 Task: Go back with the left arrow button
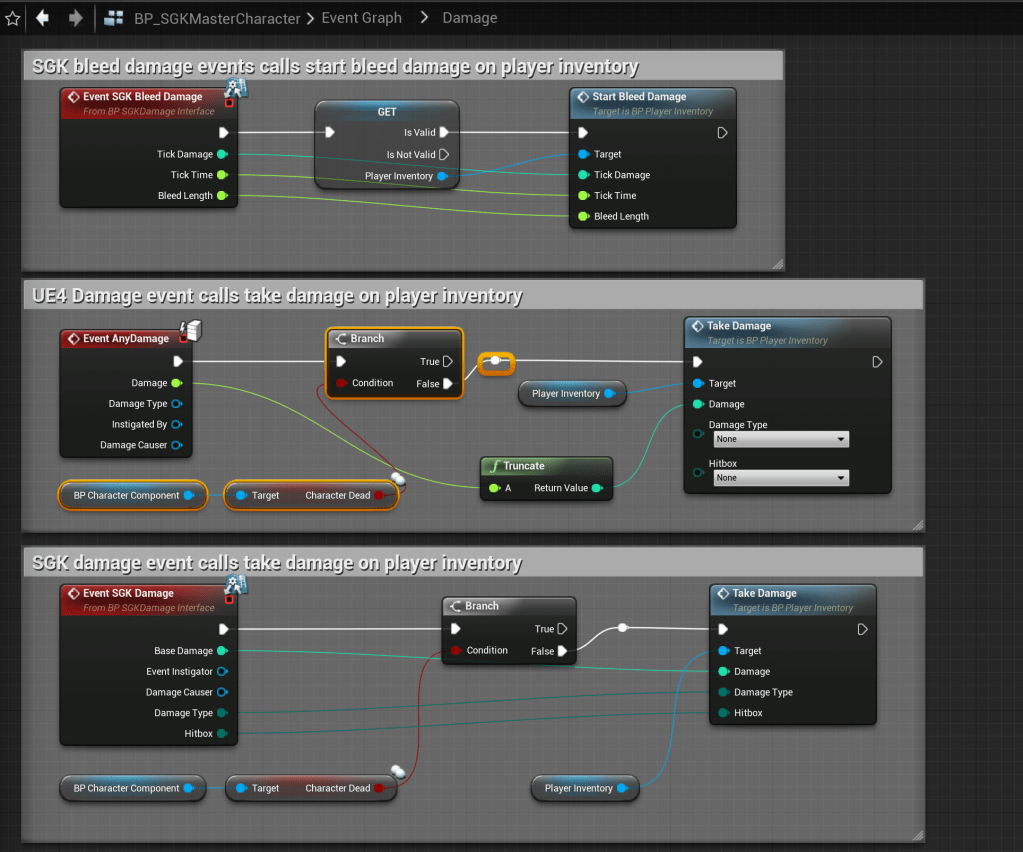42,18
